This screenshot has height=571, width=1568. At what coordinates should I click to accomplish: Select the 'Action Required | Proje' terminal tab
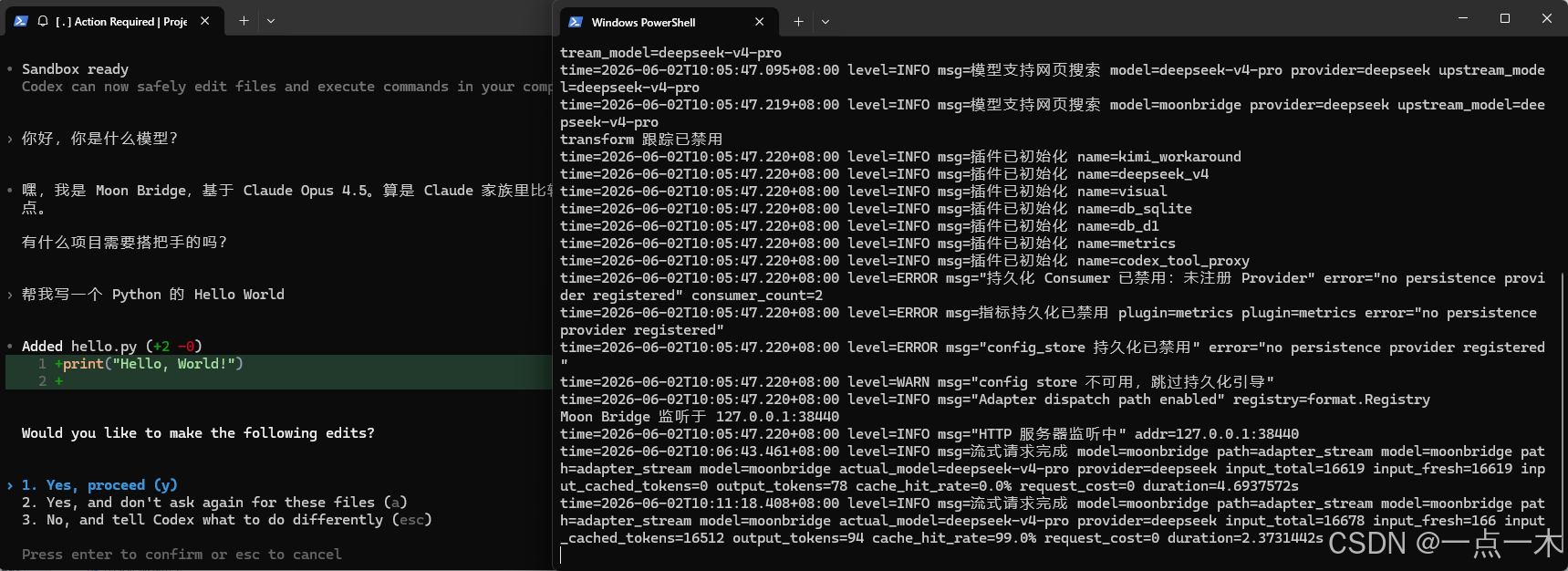coord(114,21)
